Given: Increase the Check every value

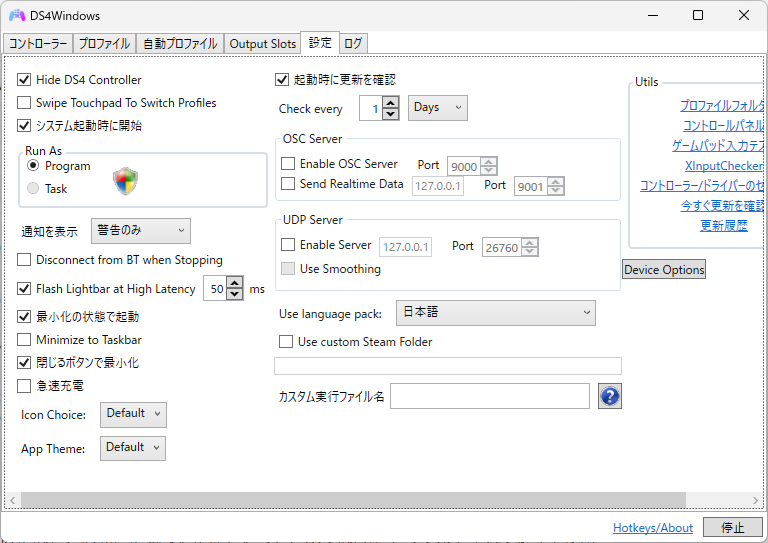Looking at the screenshot, I should (390, 103).
